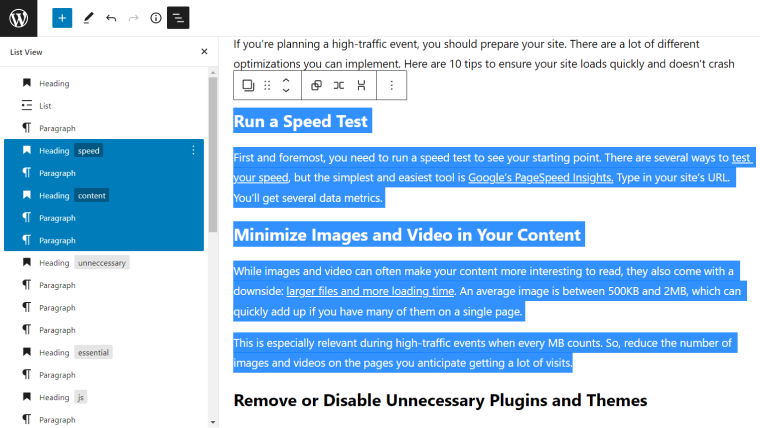Click the block type switcher icon in toolbar
This screenshot has width=760, height=428.
[x=248, y=85]
